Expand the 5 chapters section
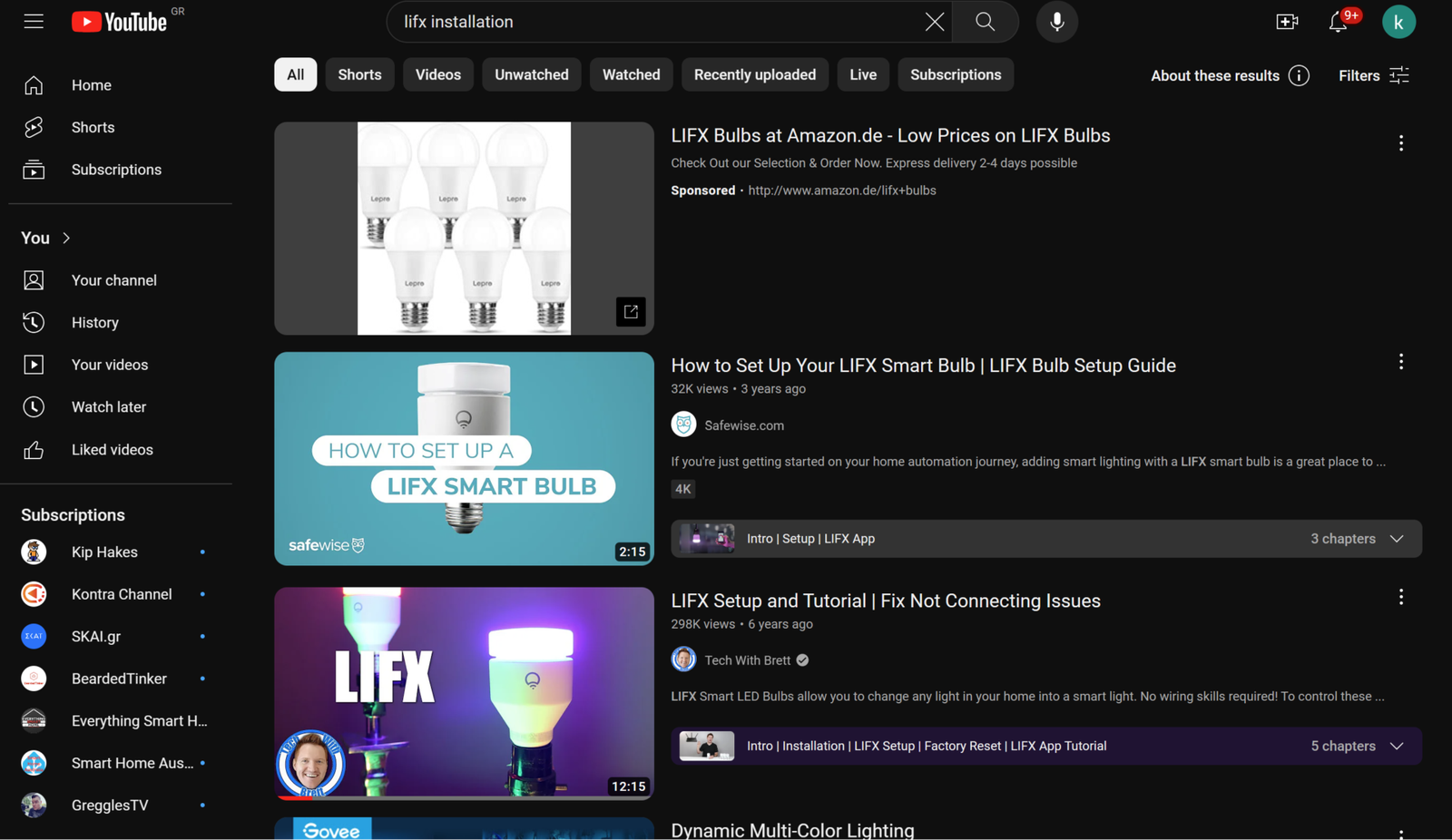The image size is (1452, 840). 1397,746
